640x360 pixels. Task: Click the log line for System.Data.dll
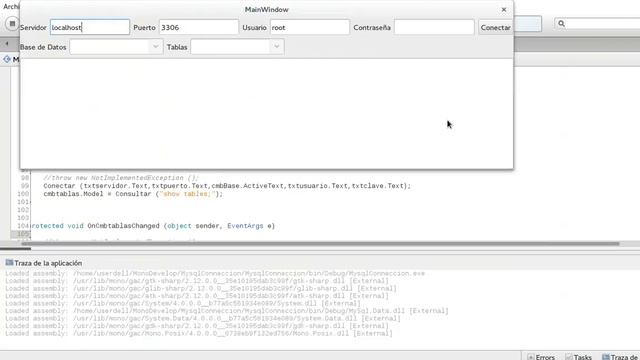coord(203,318)
